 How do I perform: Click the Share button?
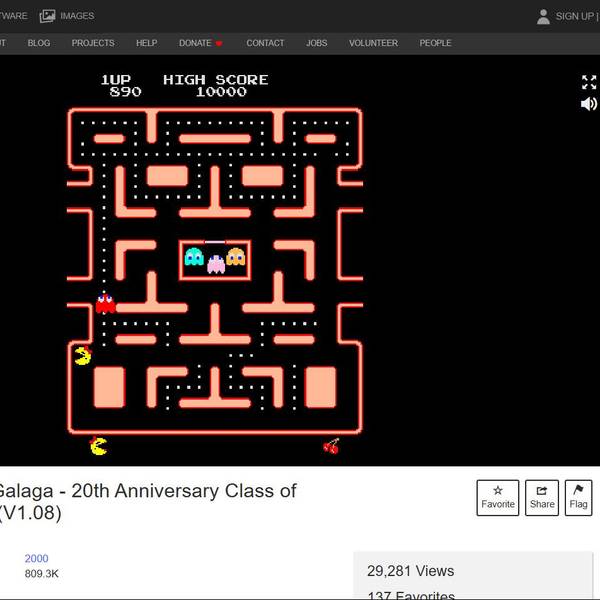542,498
